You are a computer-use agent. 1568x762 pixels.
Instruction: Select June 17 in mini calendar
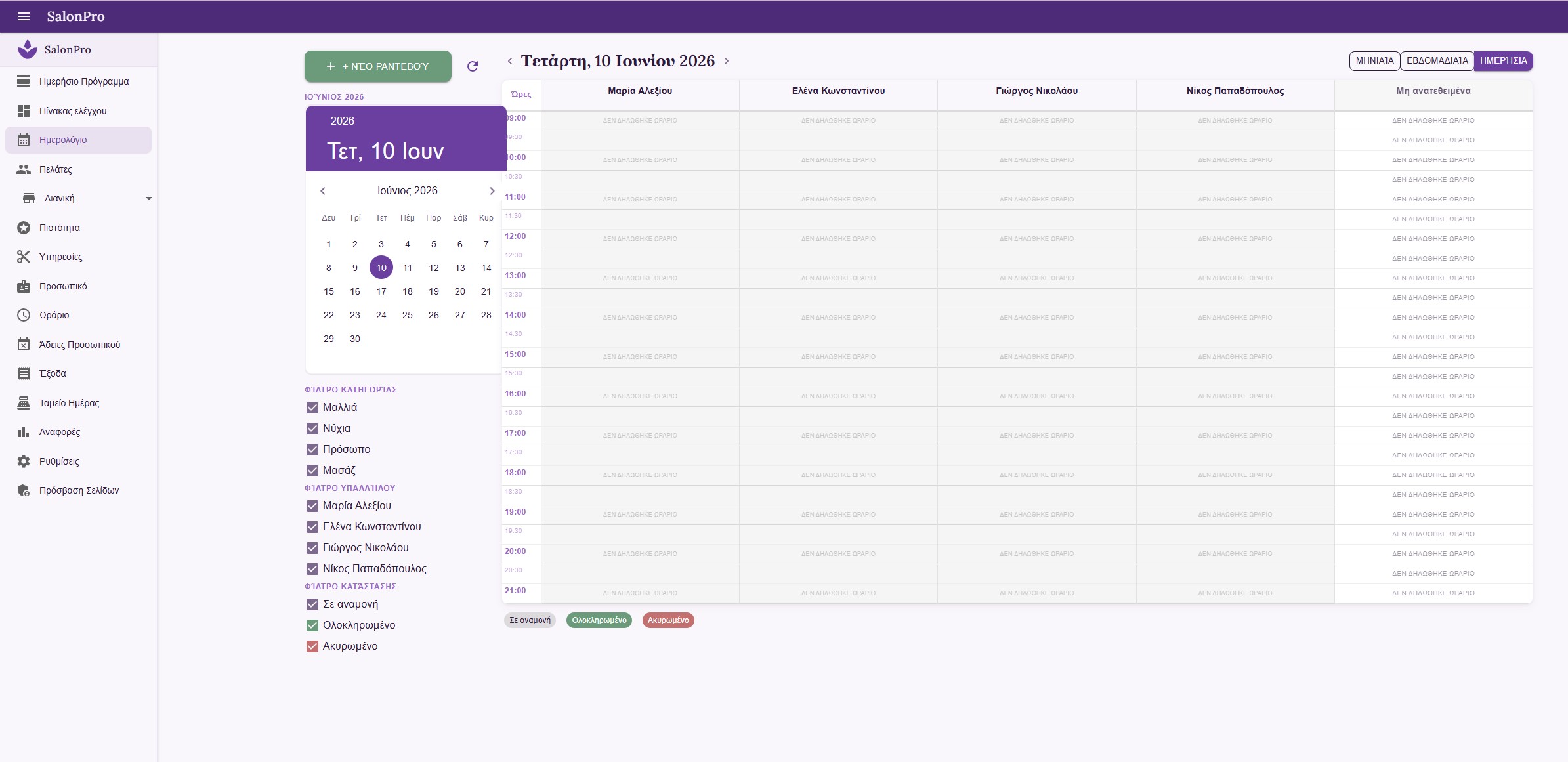pos(381,291)
